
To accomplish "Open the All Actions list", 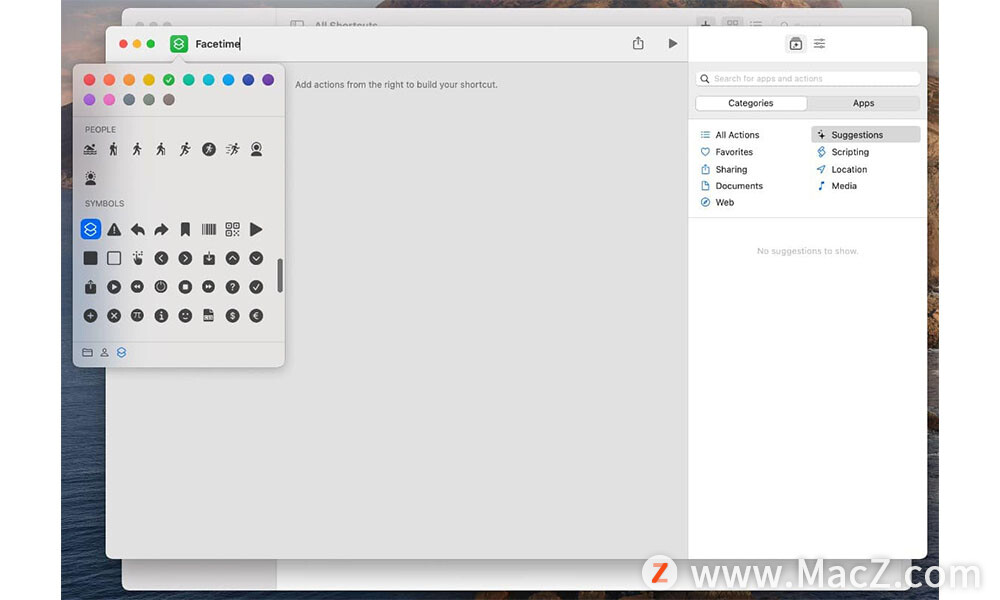I will coord(736,135).
